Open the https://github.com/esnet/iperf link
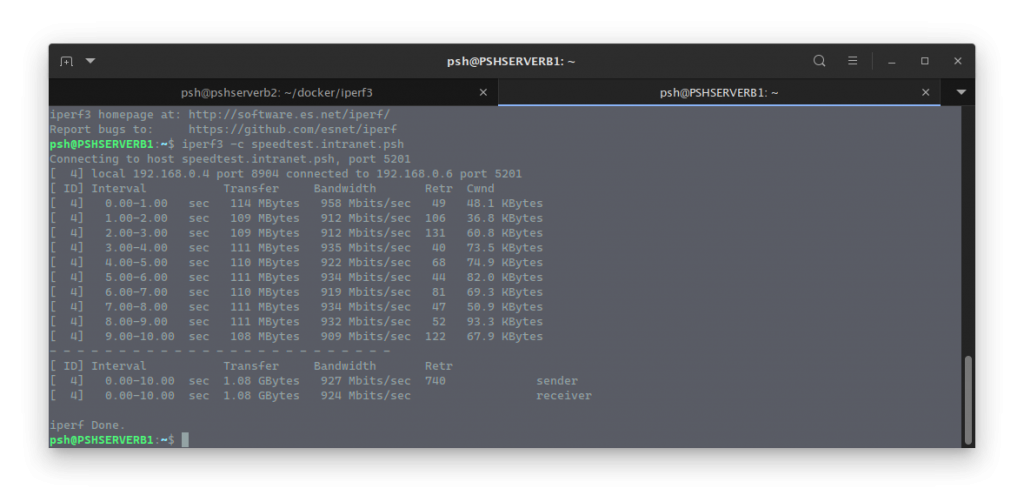1024x502 pixels. (293, 129)
